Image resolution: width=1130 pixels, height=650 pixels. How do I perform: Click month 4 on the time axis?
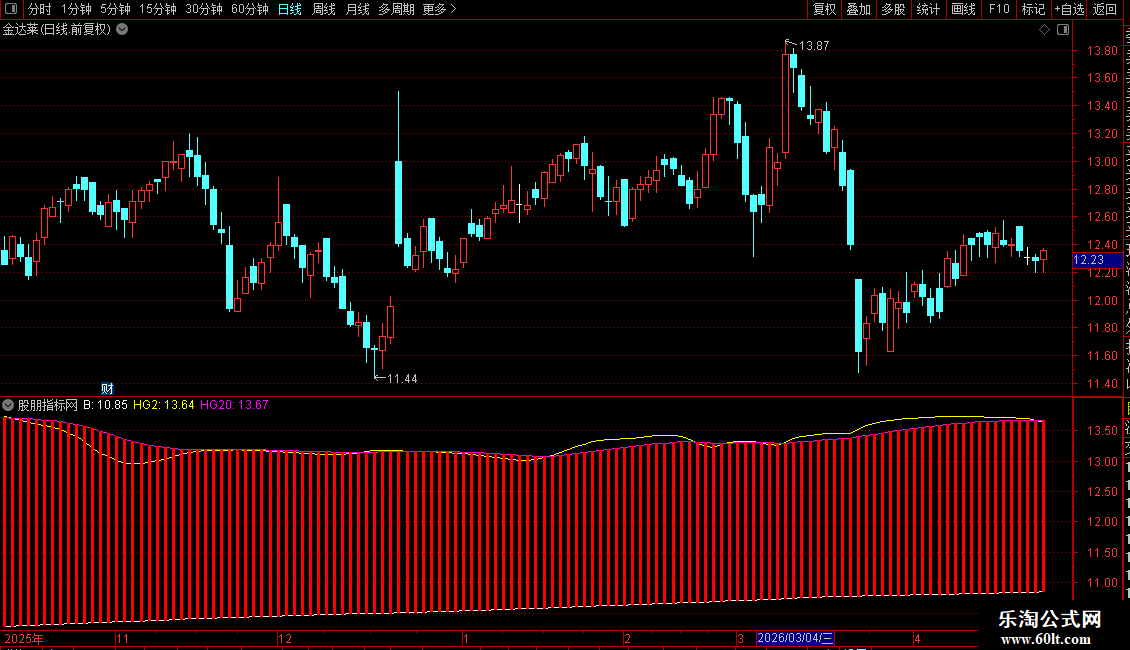point(917,638)
